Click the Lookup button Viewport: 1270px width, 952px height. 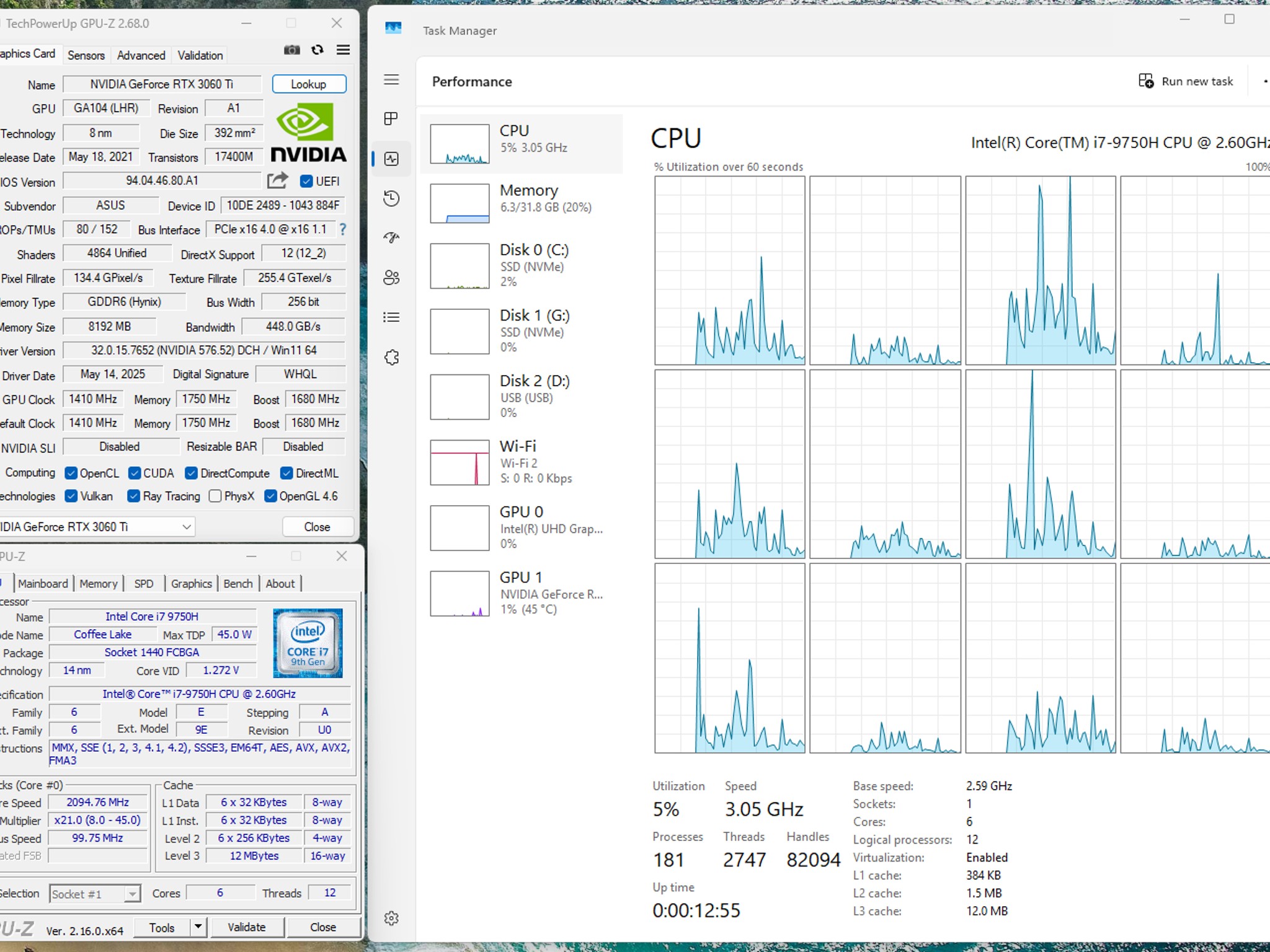309,84
